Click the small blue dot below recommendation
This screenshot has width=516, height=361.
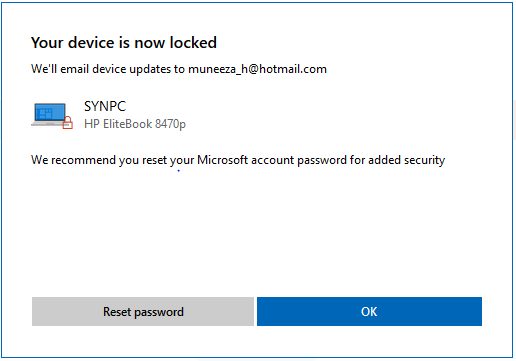[x=179, y=171]
